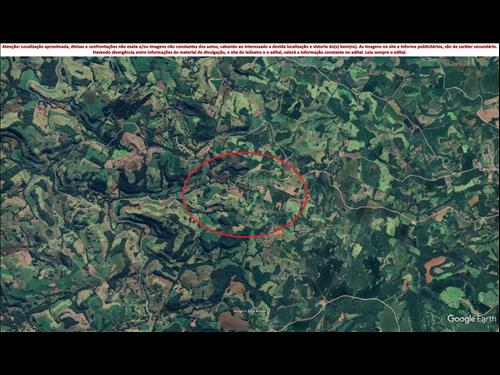This screenshot has width=500, height=375.
Task: Click the black letterbox bar above the map
Action: click(250, 21)
